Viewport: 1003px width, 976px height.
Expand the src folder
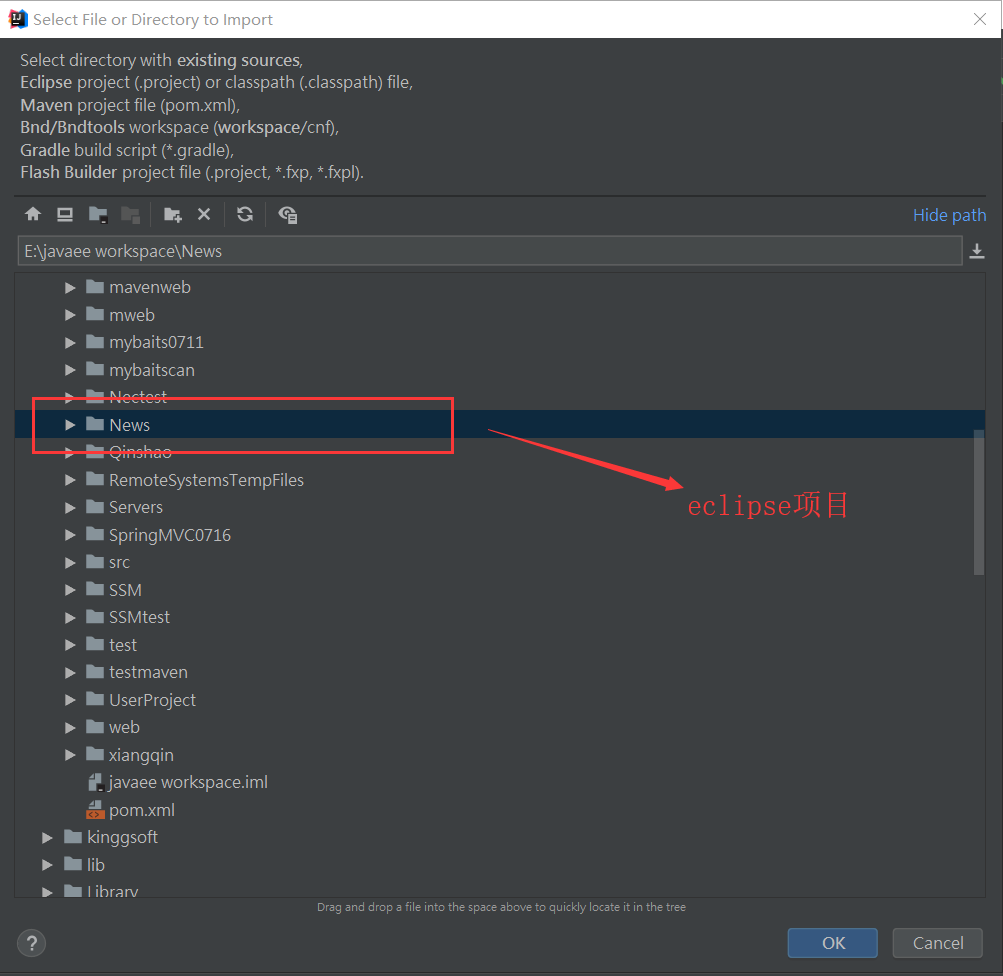[x=70, y=563]
